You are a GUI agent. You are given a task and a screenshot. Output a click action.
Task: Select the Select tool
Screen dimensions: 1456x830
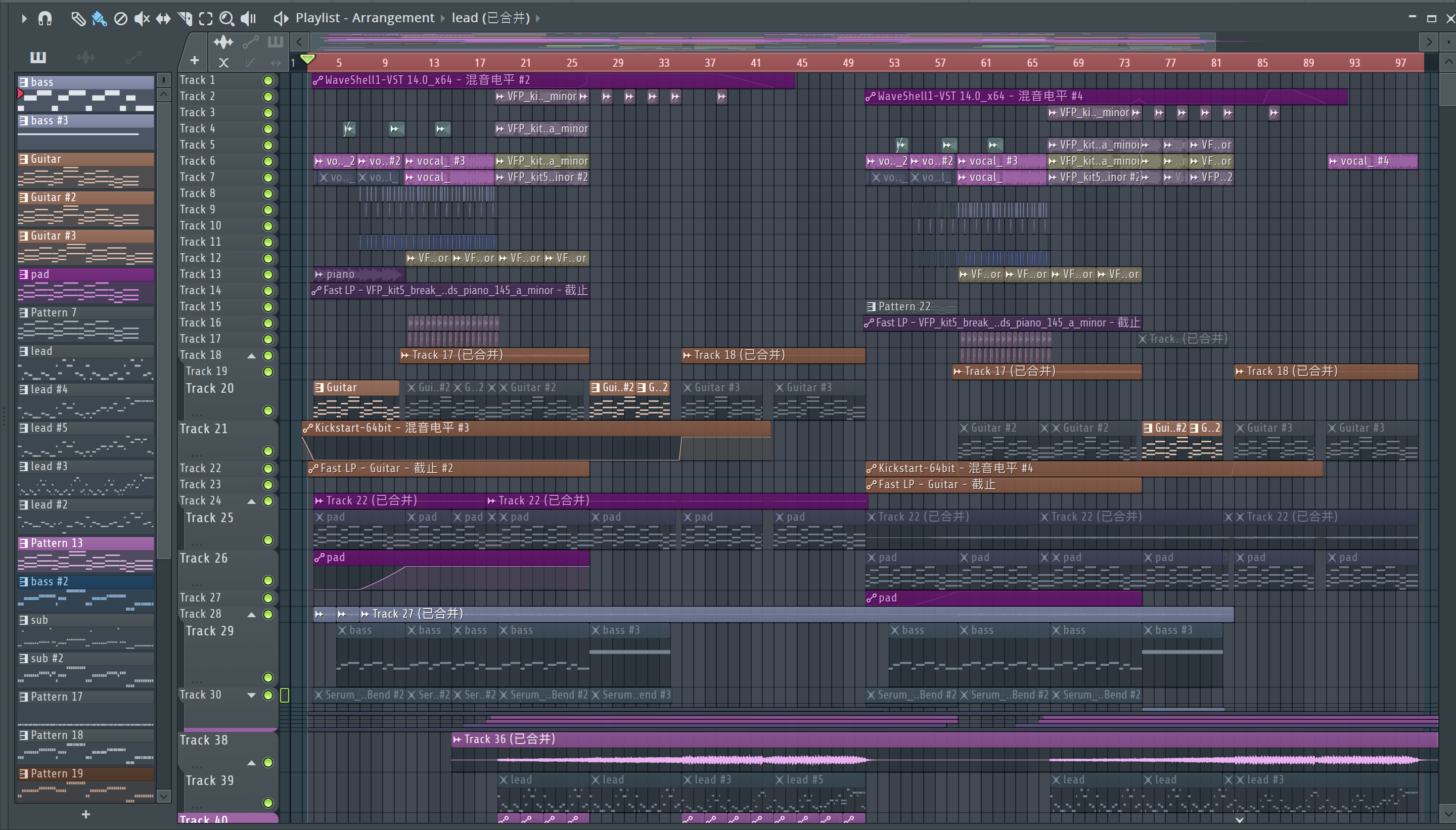[206, 18]
